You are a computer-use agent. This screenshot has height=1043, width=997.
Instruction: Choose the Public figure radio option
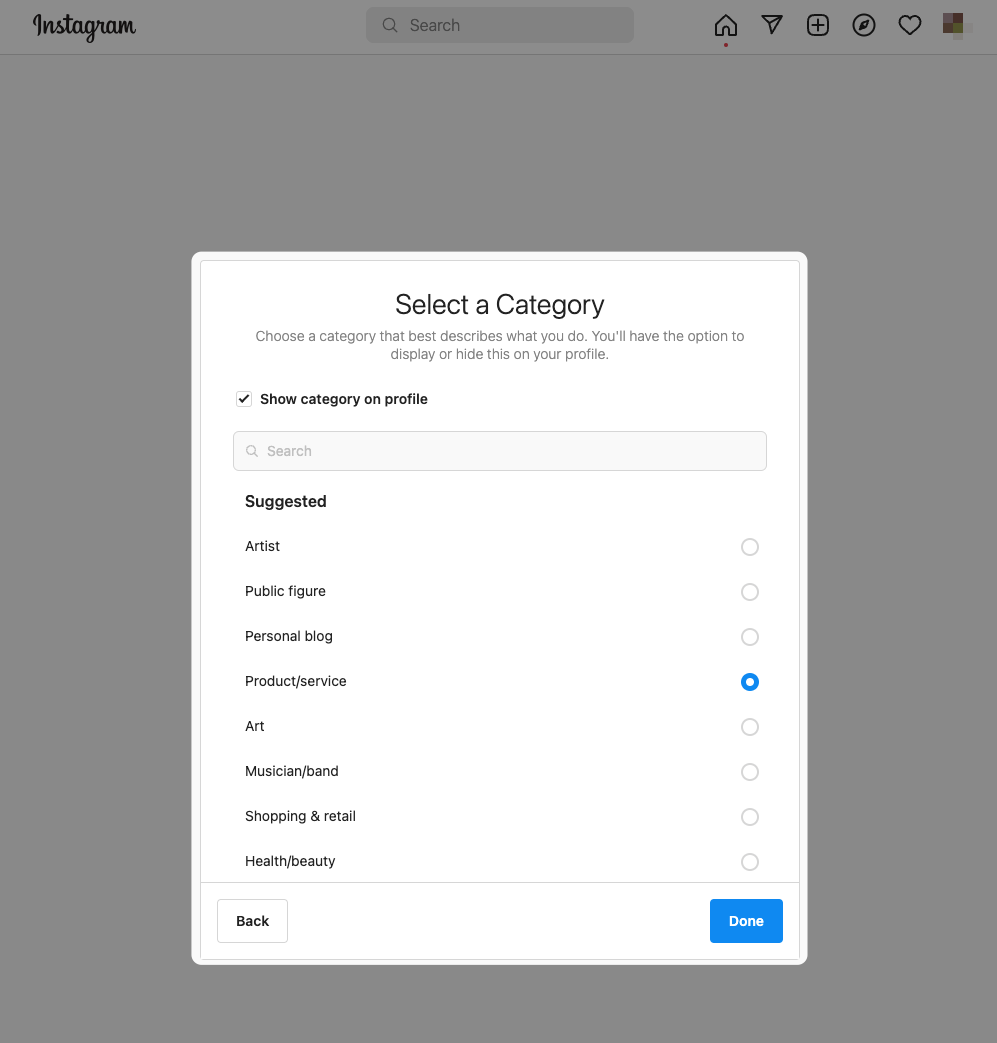(x=750, y=592)
